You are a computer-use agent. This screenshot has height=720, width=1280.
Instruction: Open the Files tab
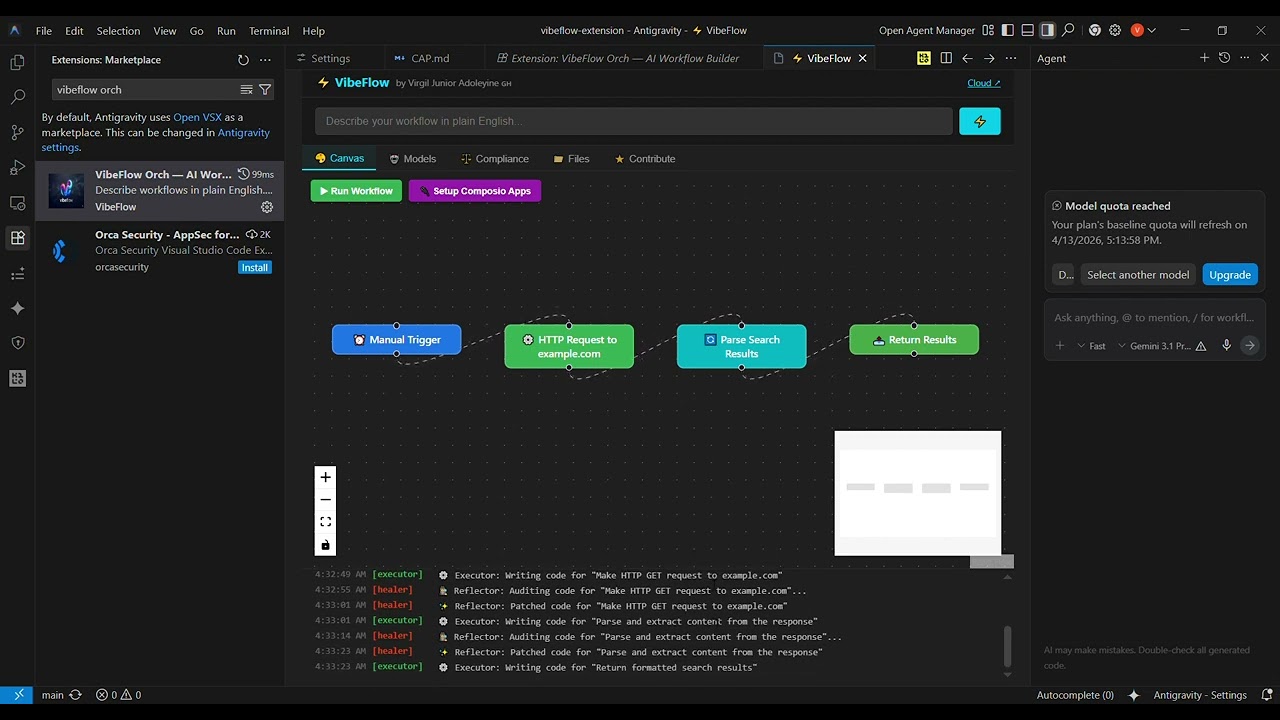571,159
